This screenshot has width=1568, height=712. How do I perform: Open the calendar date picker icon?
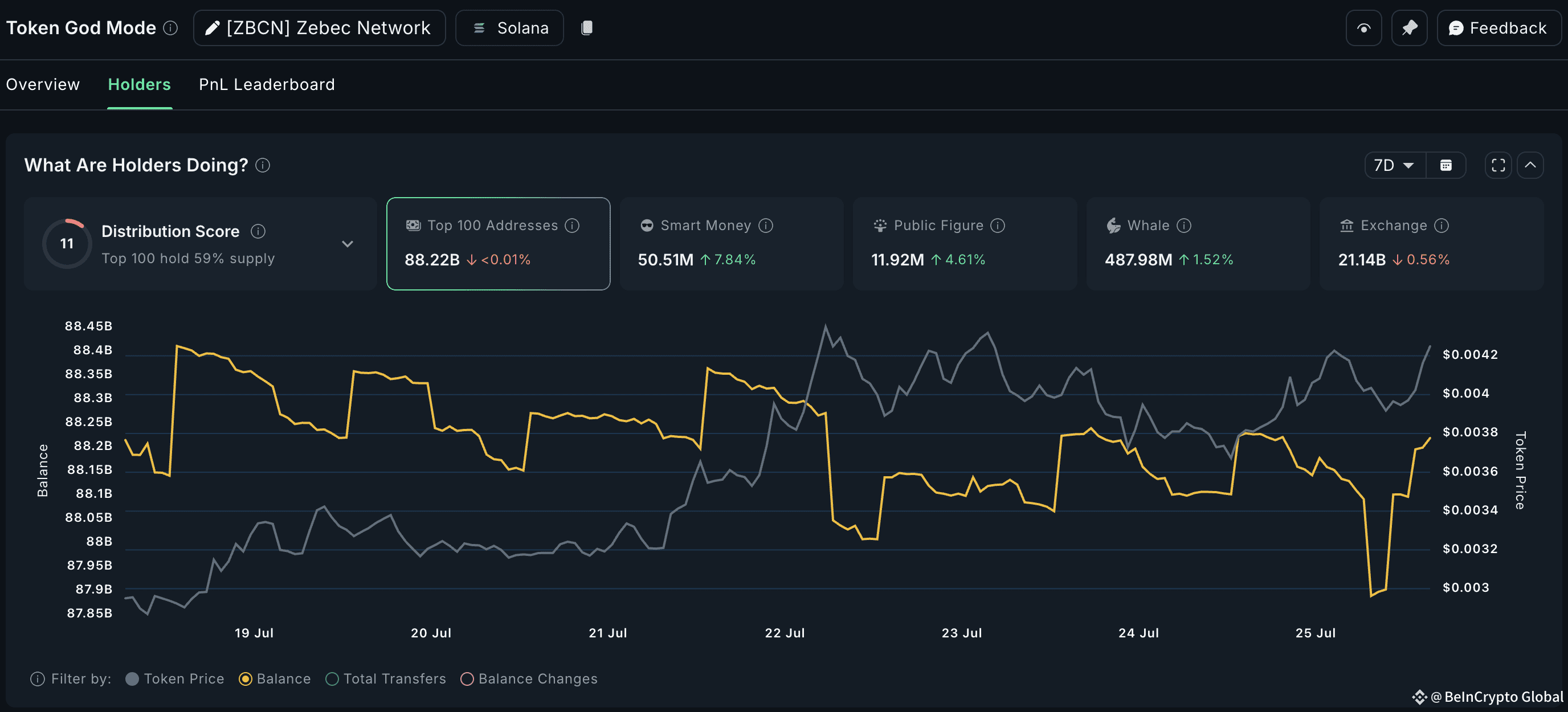pyautogui.click(x=1446, y=166)
